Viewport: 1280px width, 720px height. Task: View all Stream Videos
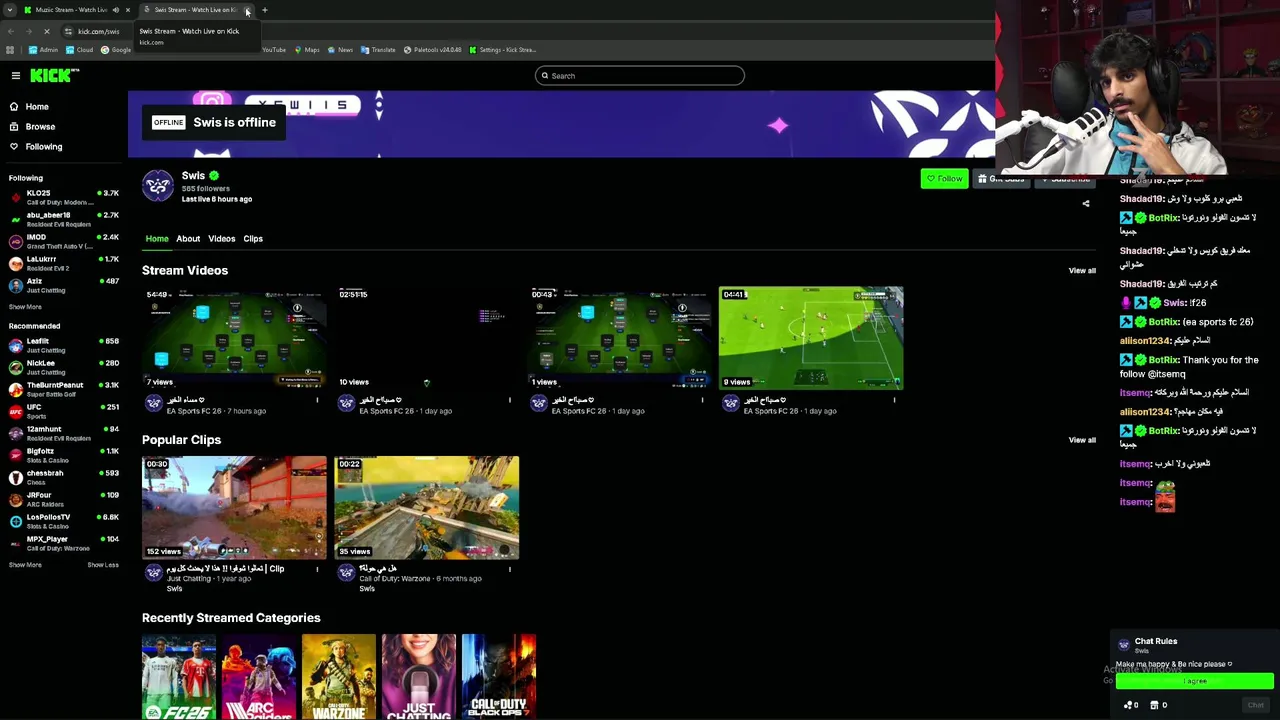coord(1082,271)
